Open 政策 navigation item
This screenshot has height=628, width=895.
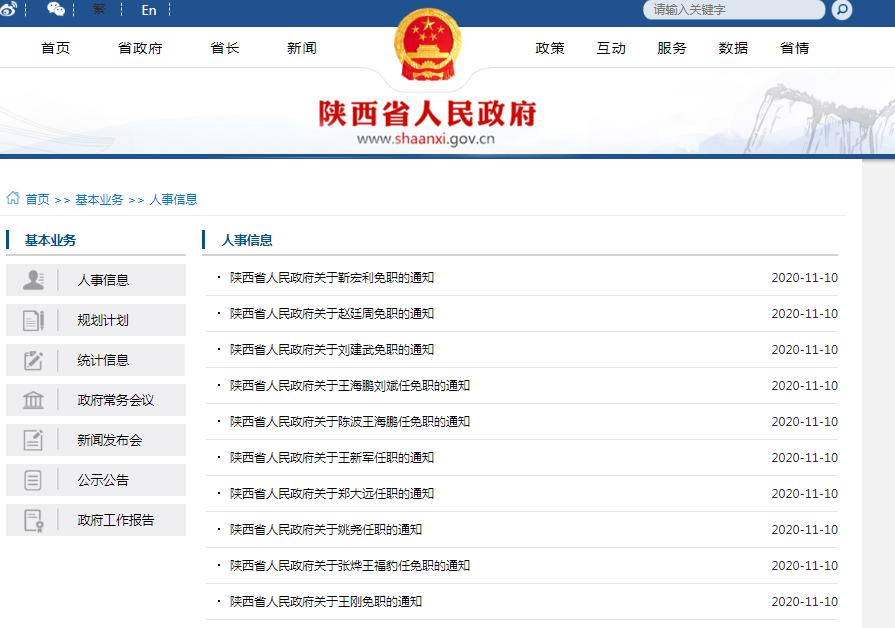coord(550,48)
